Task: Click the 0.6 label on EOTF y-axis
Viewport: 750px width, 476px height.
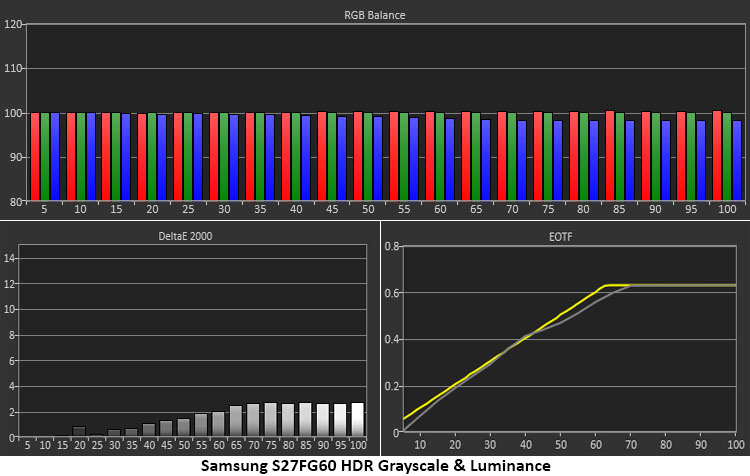Action: [392, 293]
